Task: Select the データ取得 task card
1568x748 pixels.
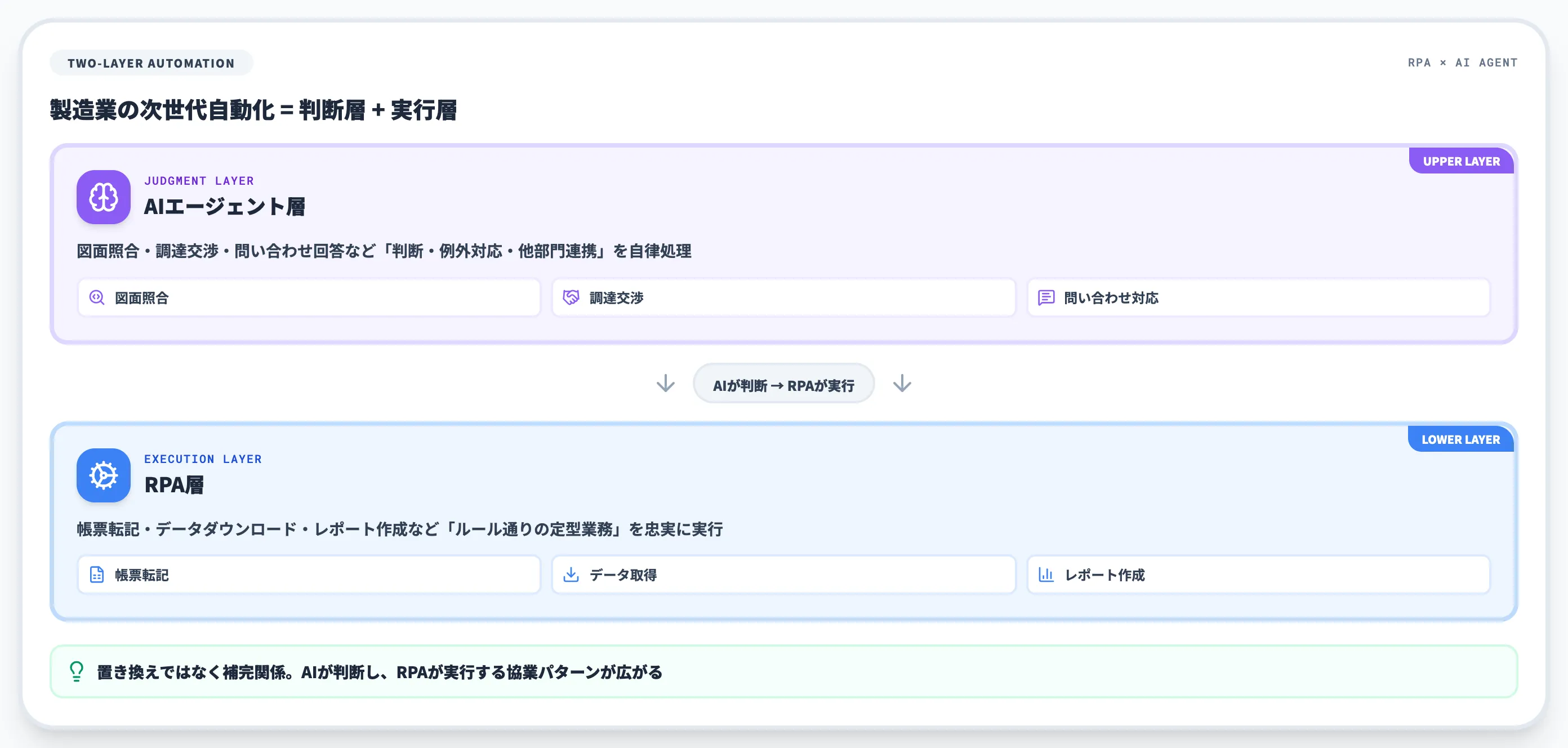Action: [783, 575]
